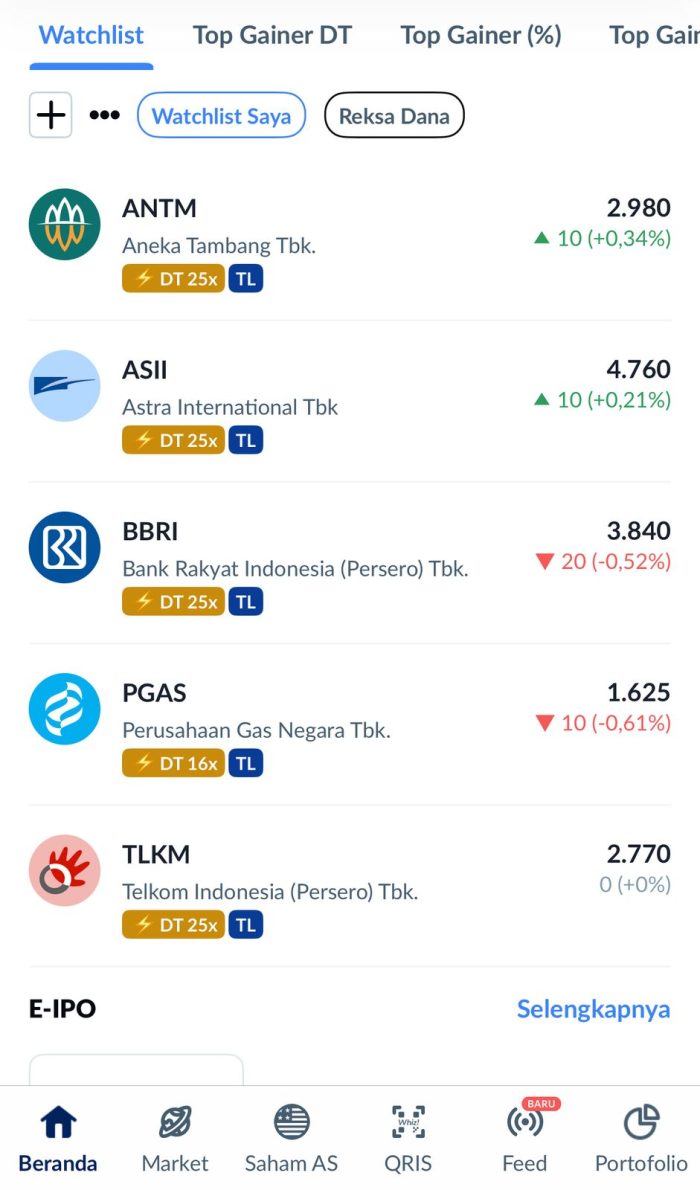Open the Top Gainer (%) tab
This screenshot has height=1190, width=700.
(x=481, y=36)
